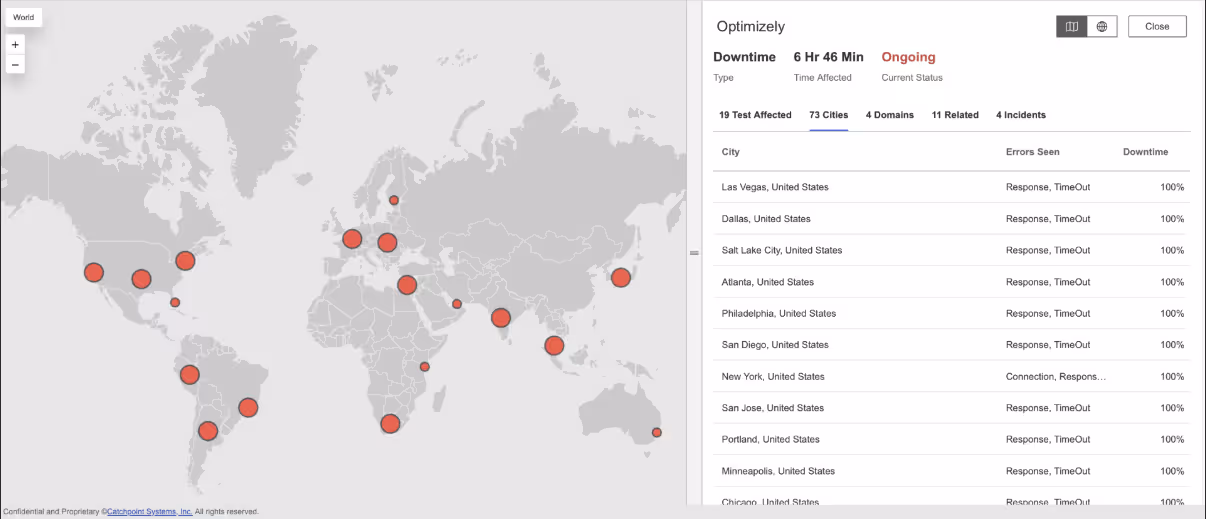Switch to globe view icon
1206x519 pixels.
[1102, 27]
